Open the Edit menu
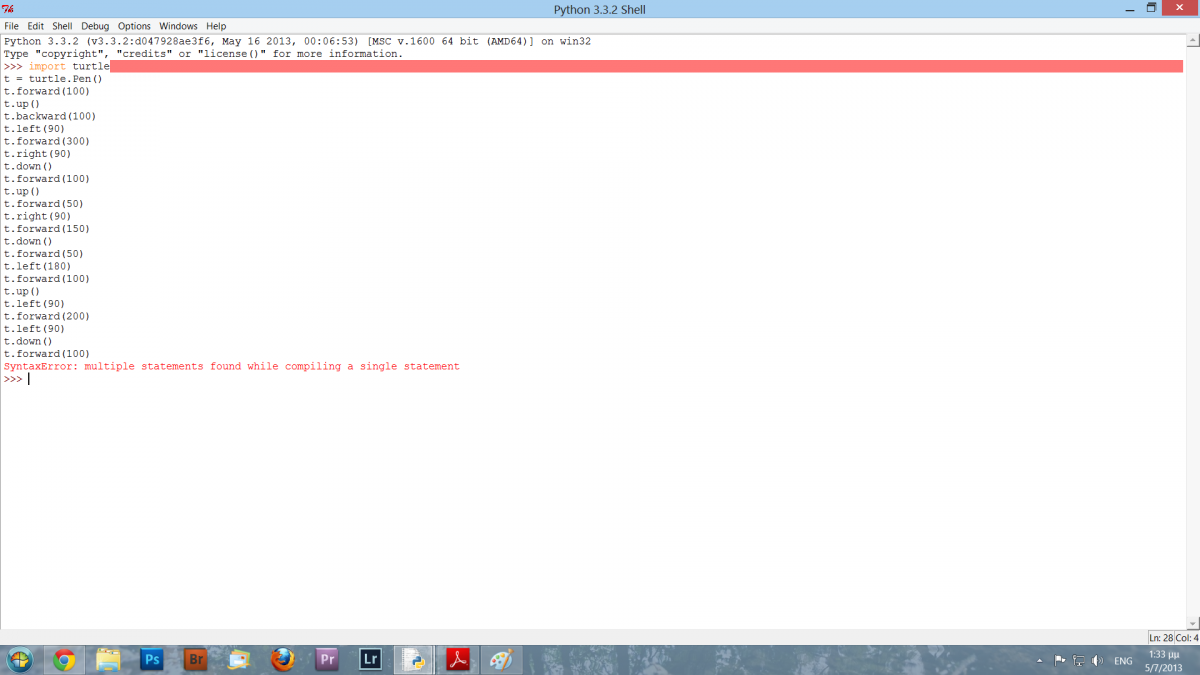The width and height of the screenshot is (1200, 675). click(36, 26)
